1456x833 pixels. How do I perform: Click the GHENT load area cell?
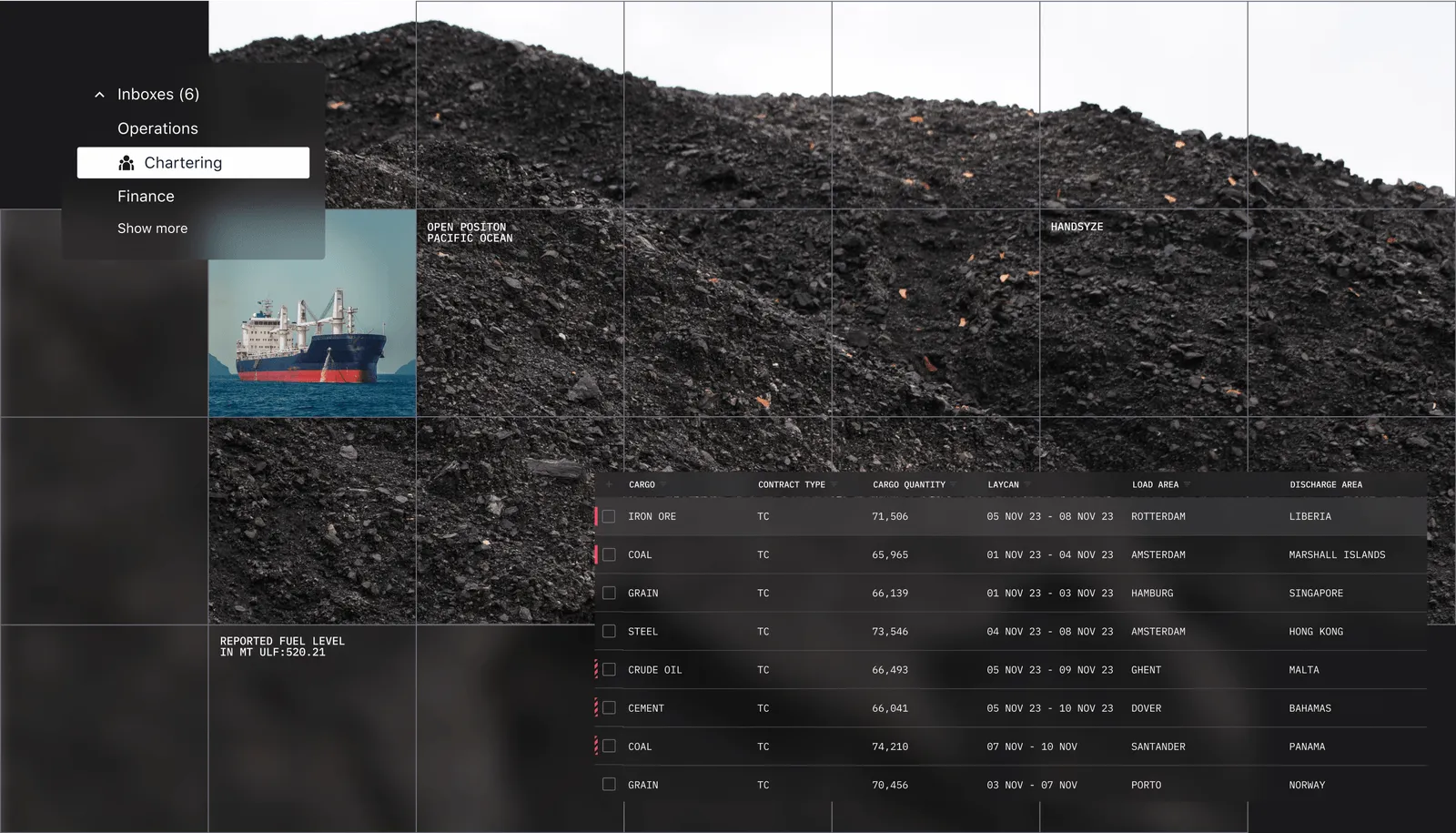[1147, 669]
